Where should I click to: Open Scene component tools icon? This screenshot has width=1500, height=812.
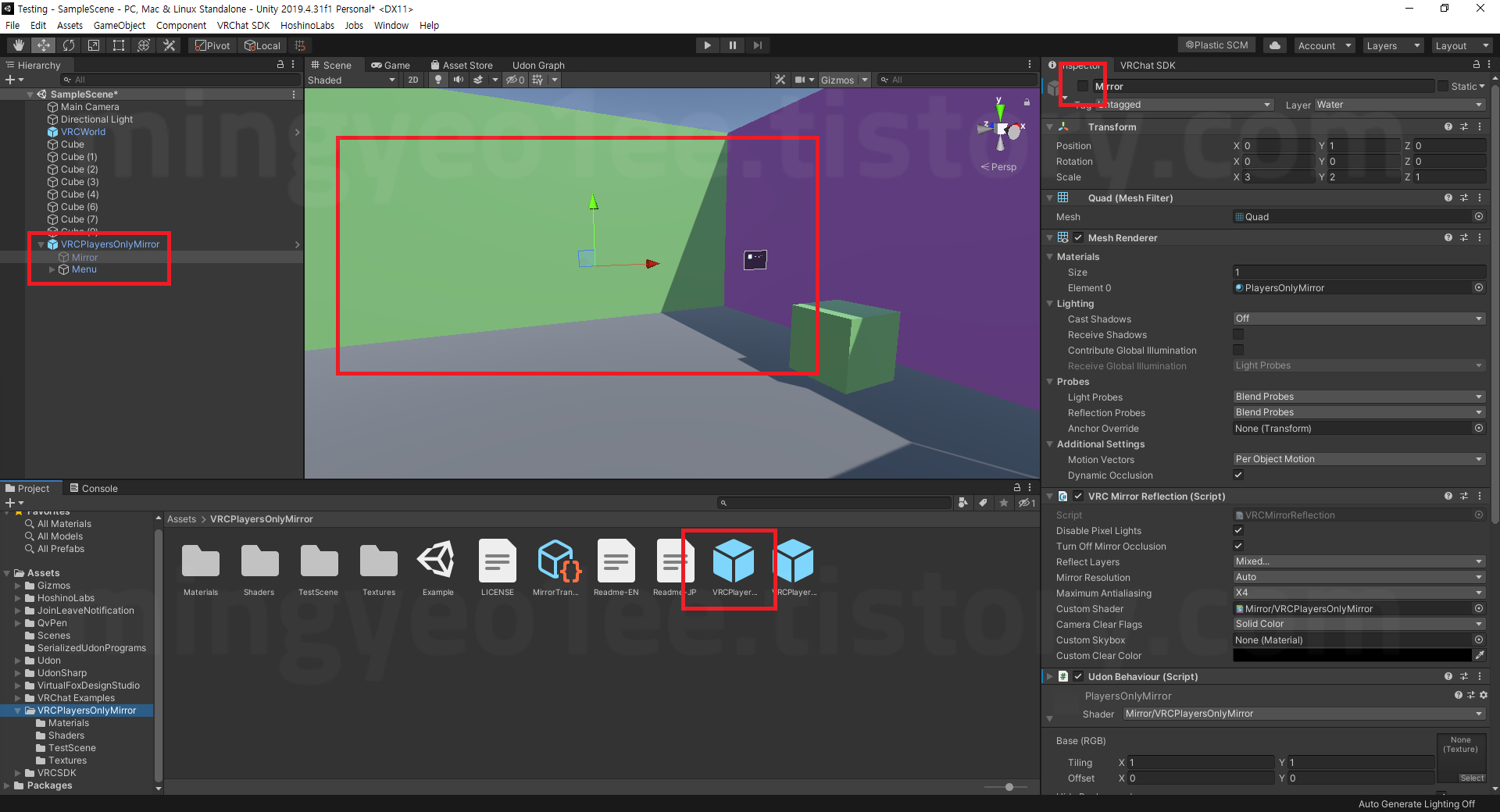click(780, 80)
